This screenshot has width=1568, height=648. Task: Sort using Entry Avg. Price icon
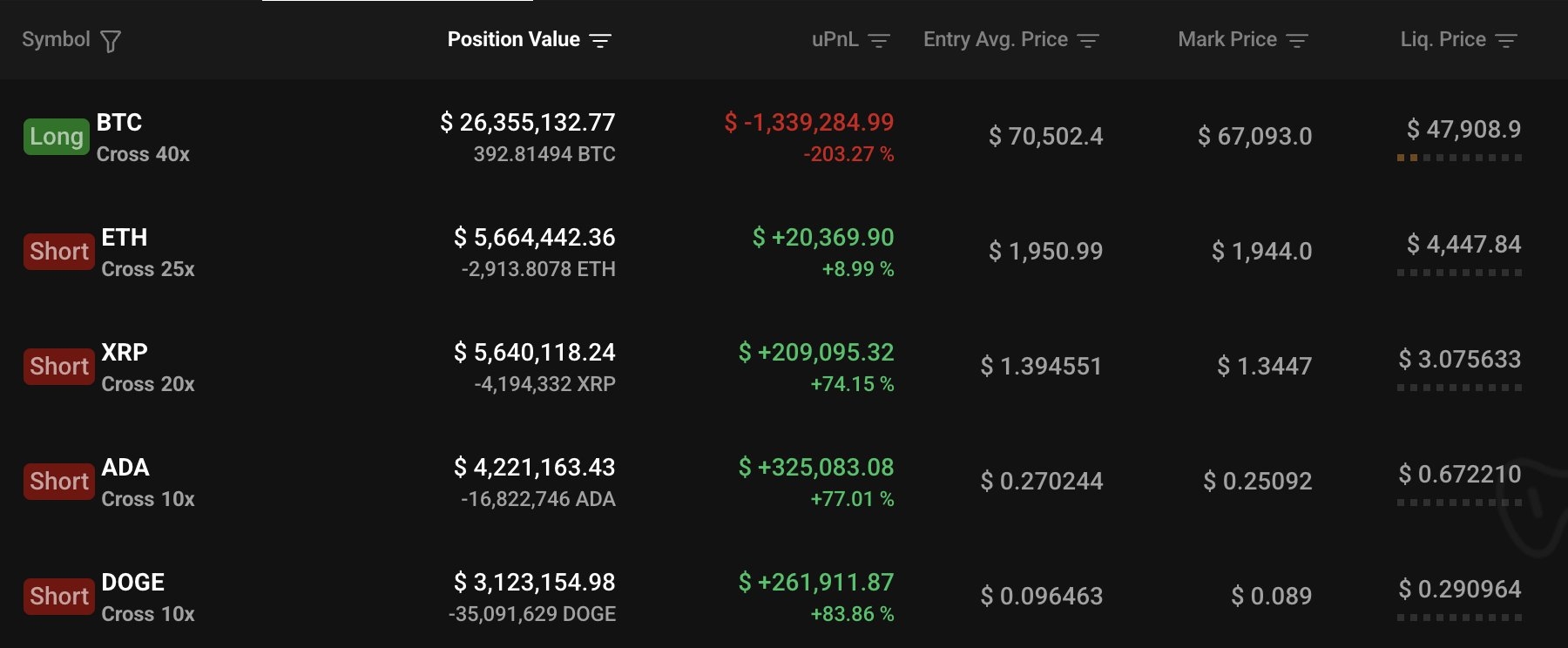tap(1088, 40)
